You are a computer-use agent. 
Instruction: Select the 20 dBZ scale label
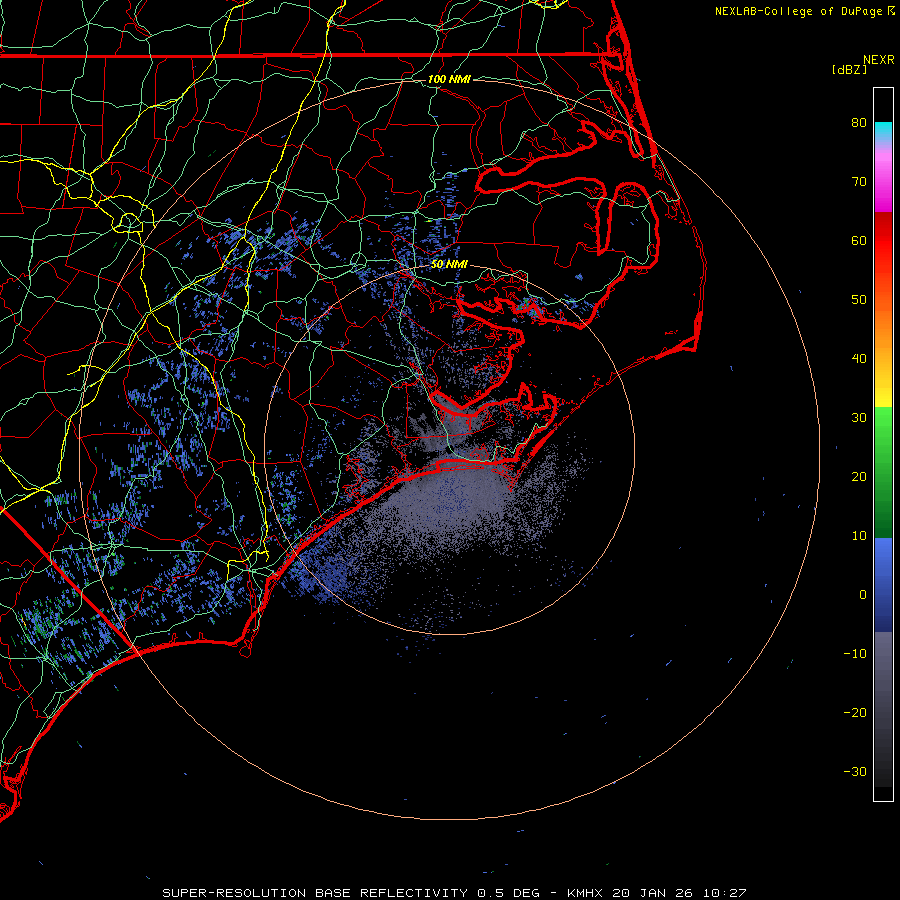click(859, 477)
